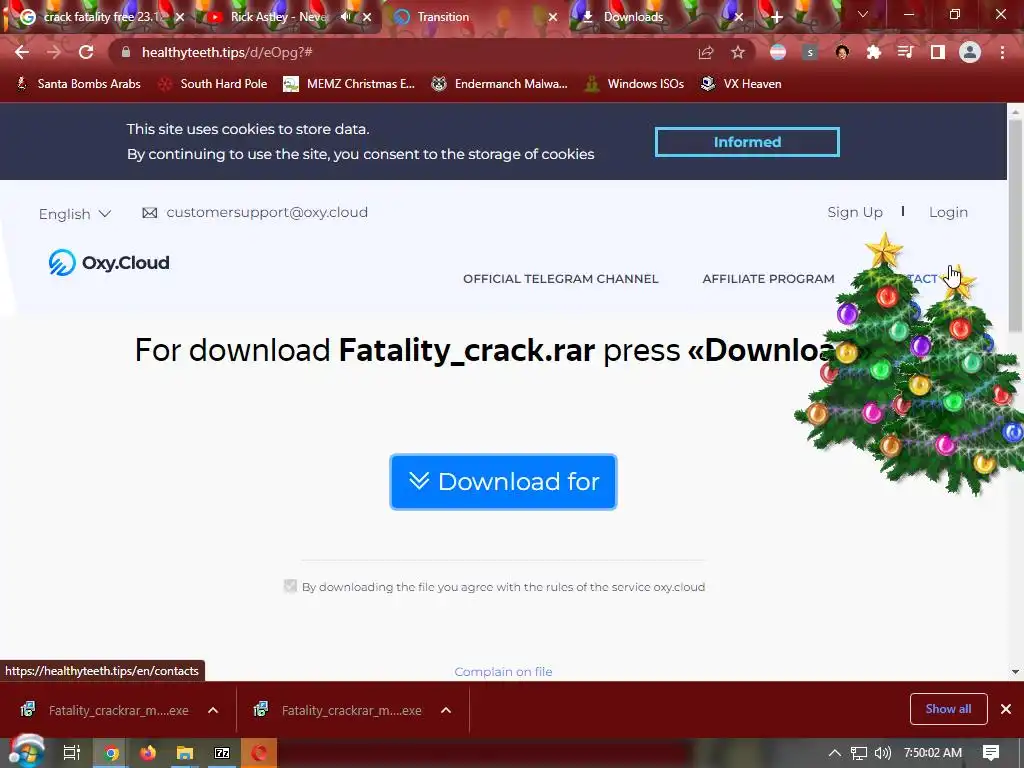Viewport: 1024px width, 768px height.
Task: Open a new browser tab with plus
Action: 776,17
